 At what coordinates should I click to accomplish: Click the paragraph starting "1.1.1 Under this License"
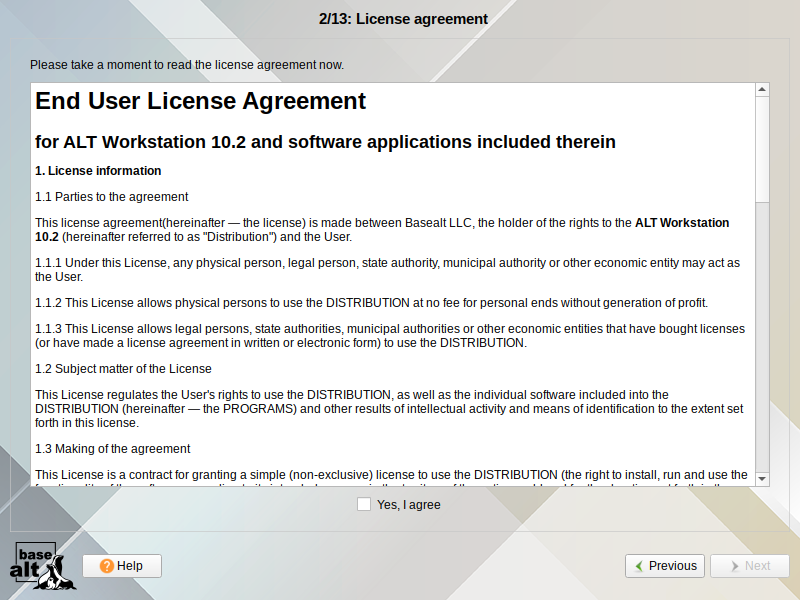[x=387, y=270]
